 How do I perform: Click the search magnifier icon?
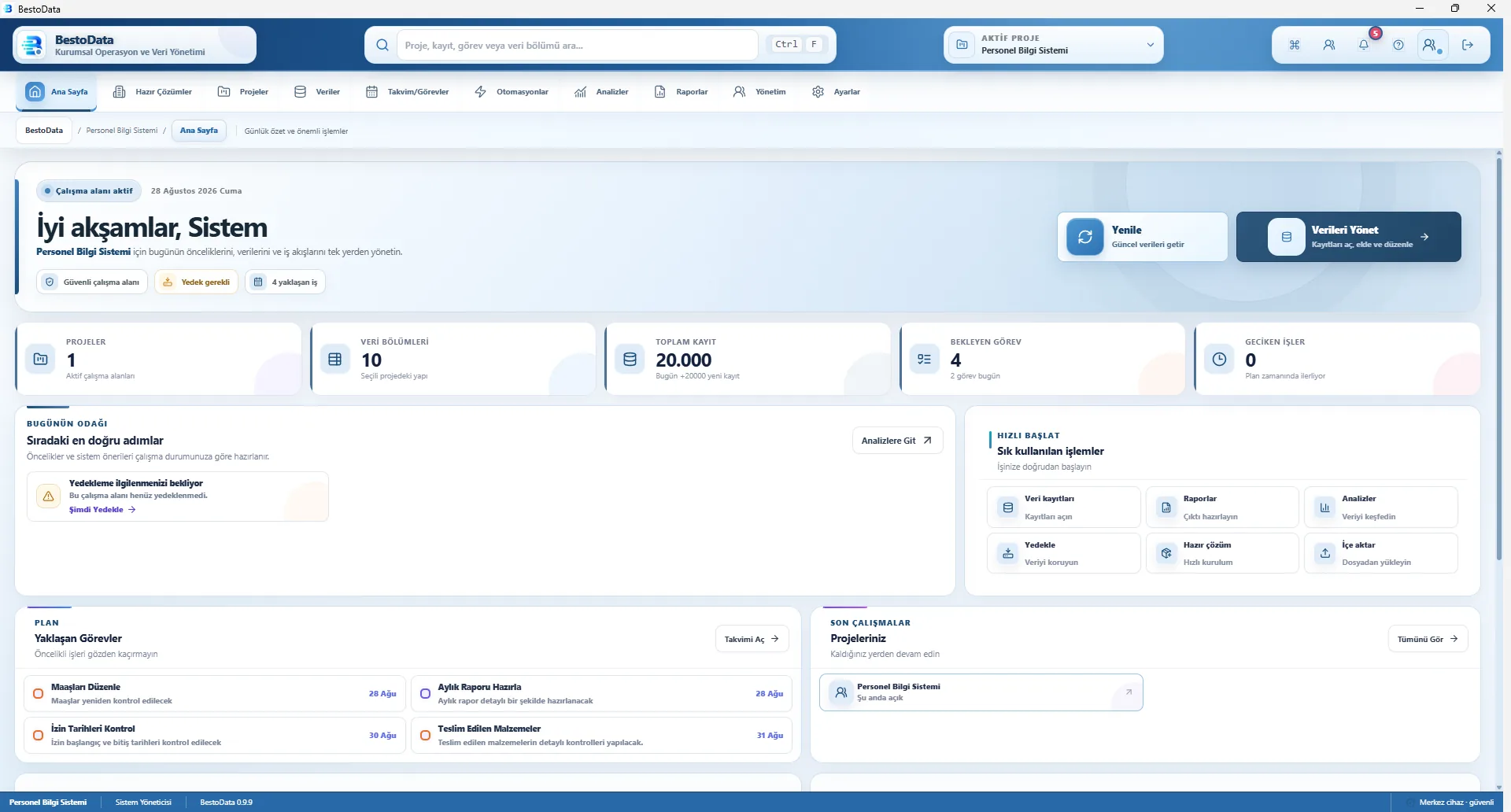click(x=382, y=45)
